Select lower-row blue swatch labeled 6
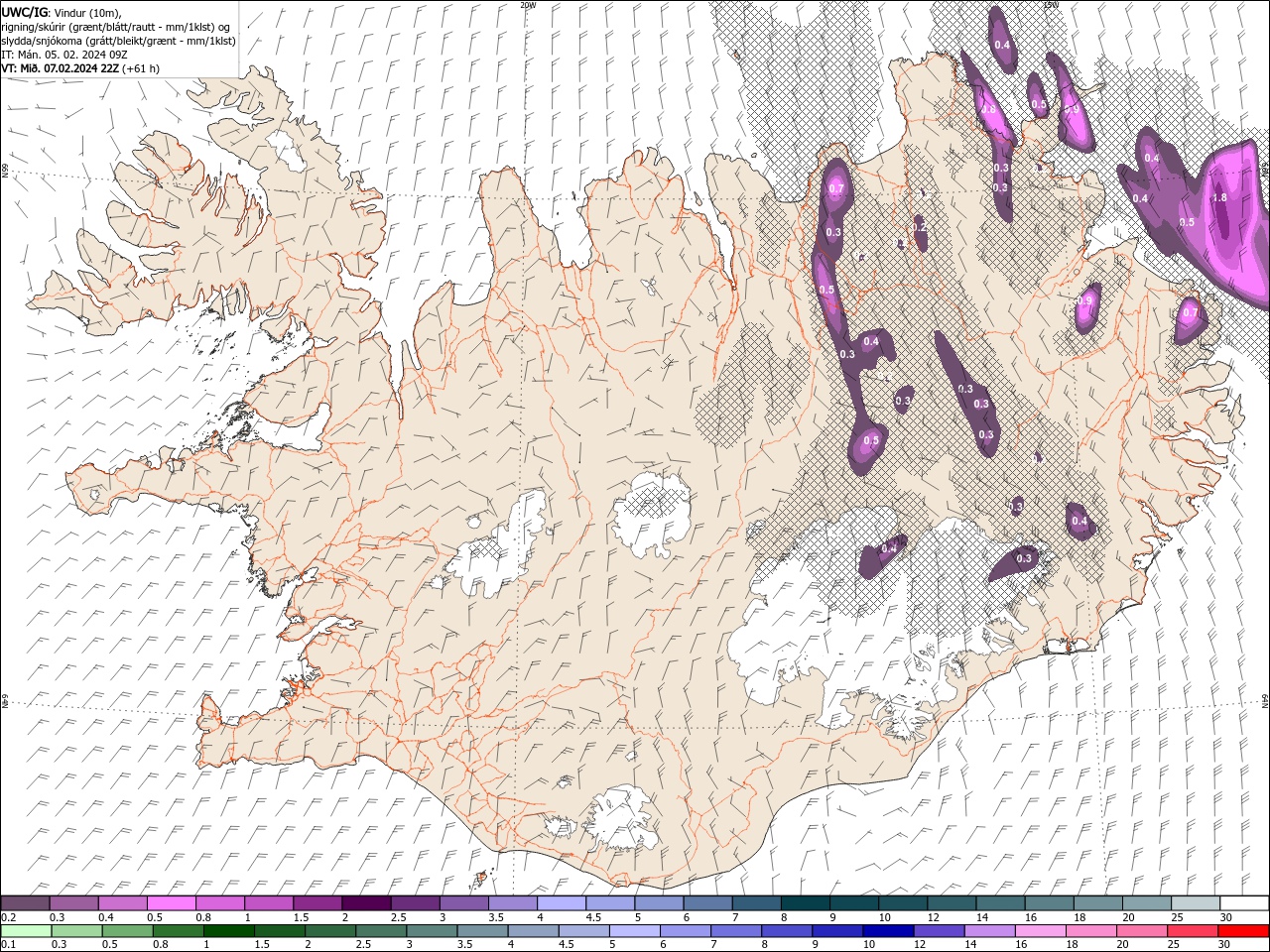1270x952 pixels. tap(686, 931)
